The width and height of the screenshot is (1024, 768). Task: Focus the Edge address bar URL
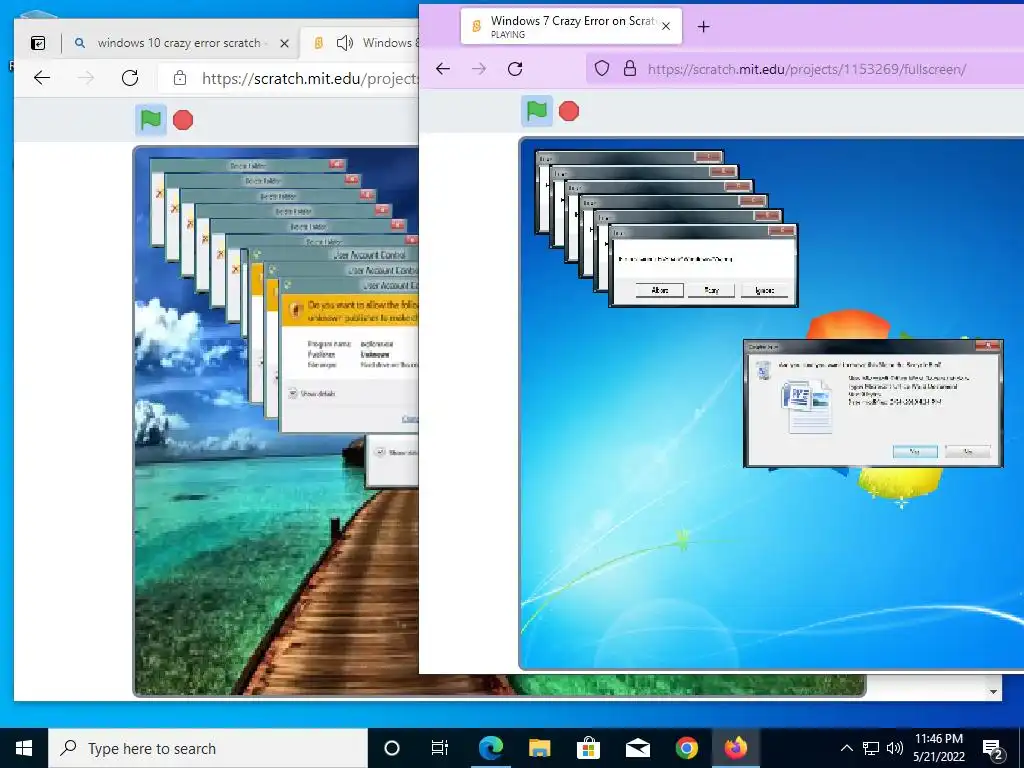[x=309, y=78]
